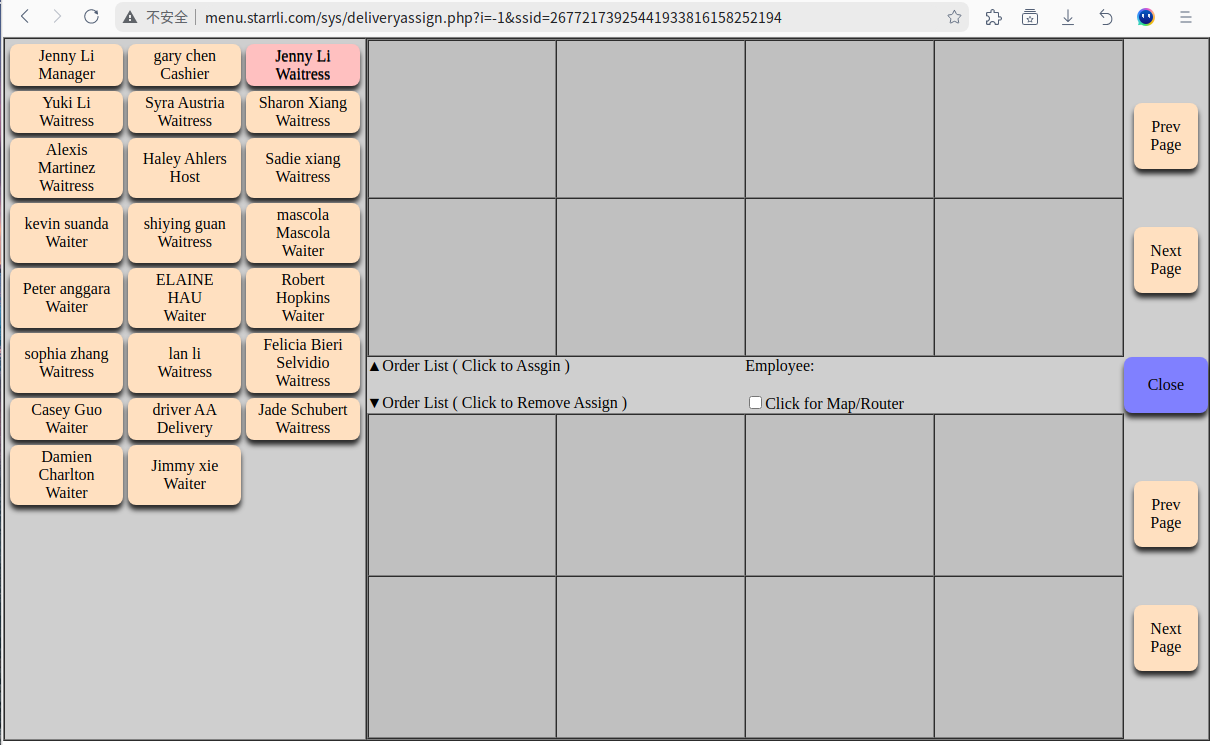Bookmark page with star icon
Viewport: 1210px width, 745px height.
(x=954, y=17)
